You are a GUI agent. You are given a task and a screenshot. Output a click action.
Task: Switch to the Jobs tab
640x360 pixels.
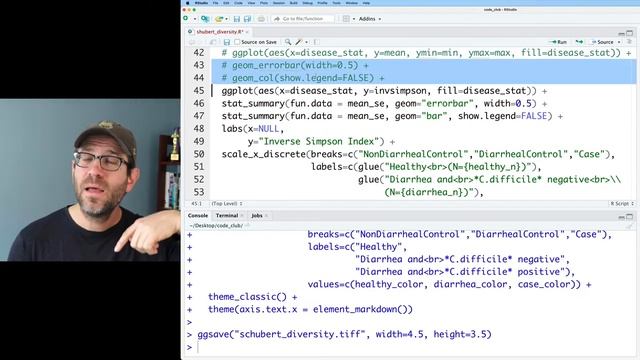coord(257,216)
